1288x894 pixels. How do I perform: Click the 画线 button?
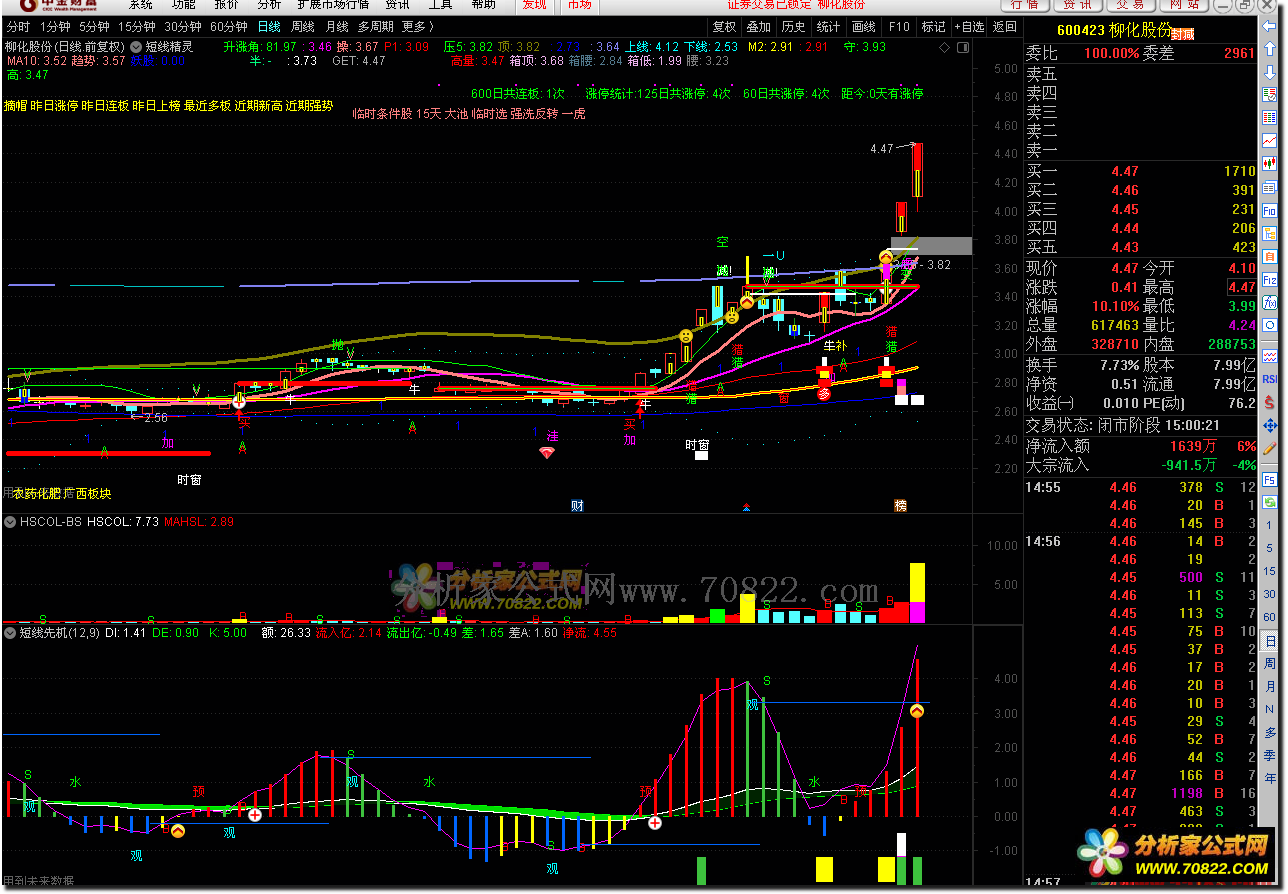(863, 27)
